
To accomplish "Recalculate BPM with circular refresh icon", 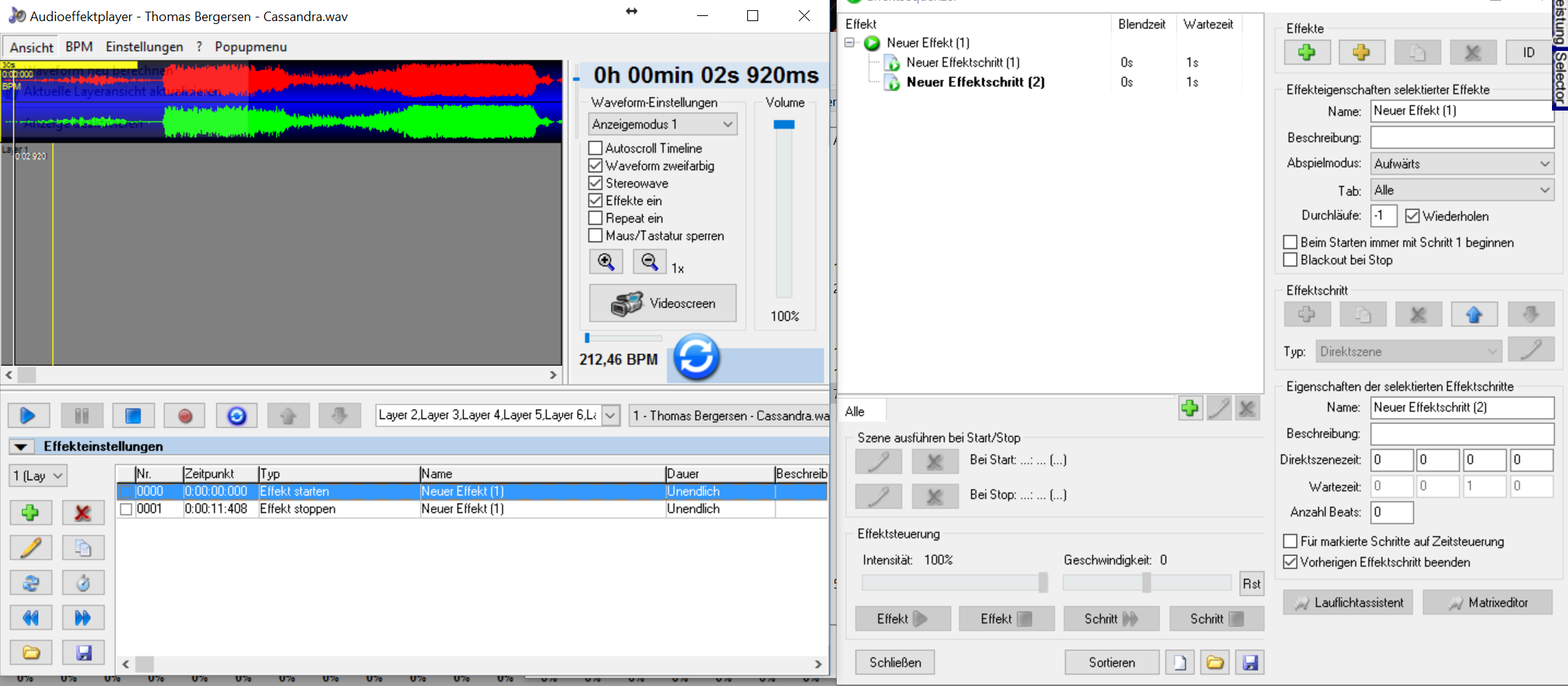I will [x=696, y=356].
